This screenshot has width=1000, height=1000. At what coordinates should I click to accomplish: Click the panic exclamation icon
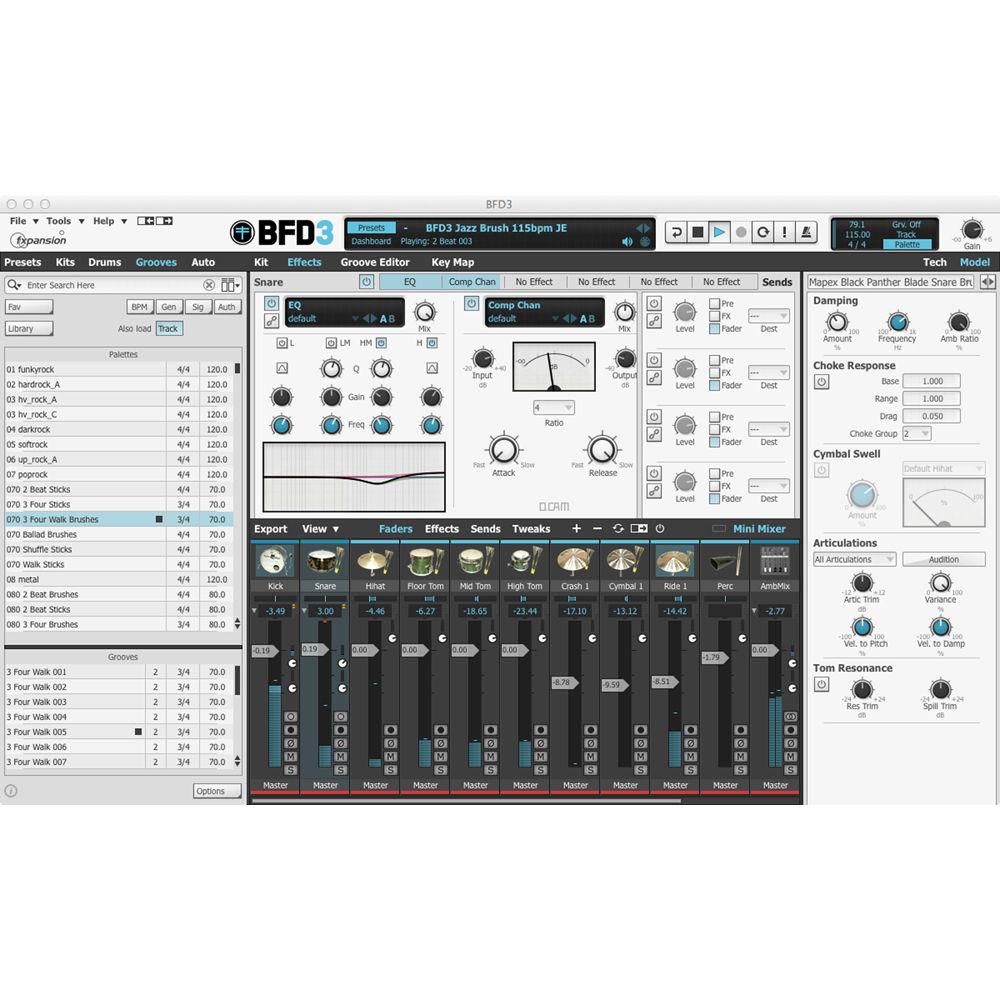point(784,232)
